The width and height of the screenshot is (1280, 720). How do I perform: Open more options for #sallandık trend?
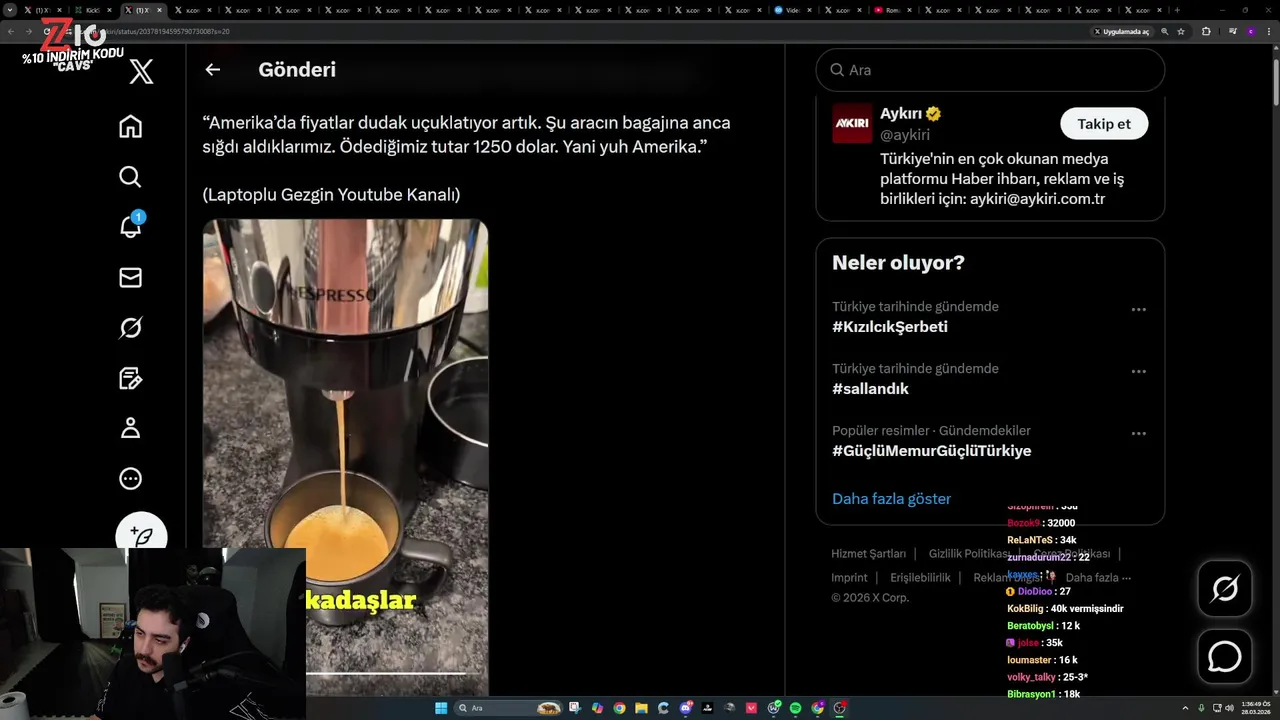[1138, 372]
